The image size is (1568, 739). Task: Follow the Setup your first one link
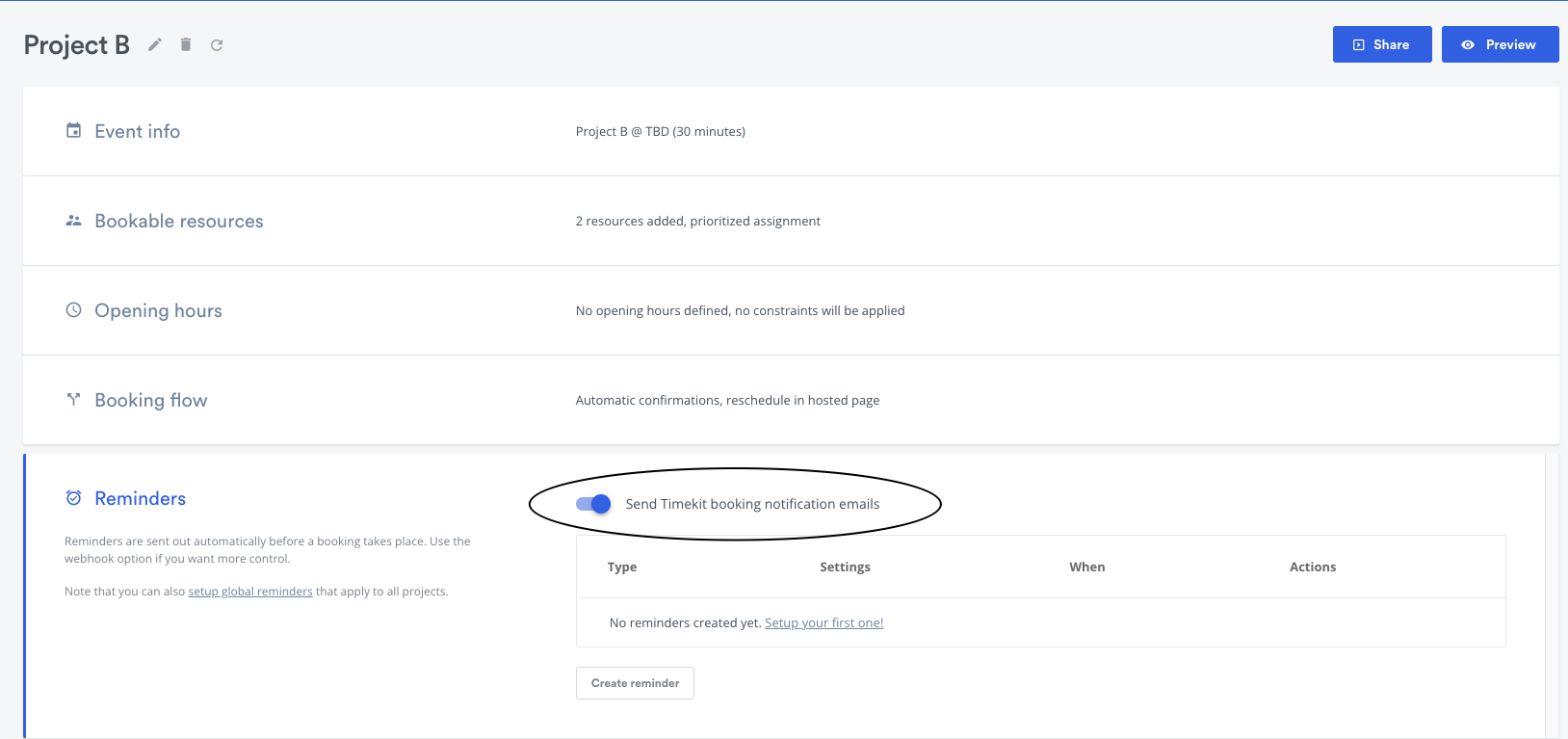tap(823, 623)
